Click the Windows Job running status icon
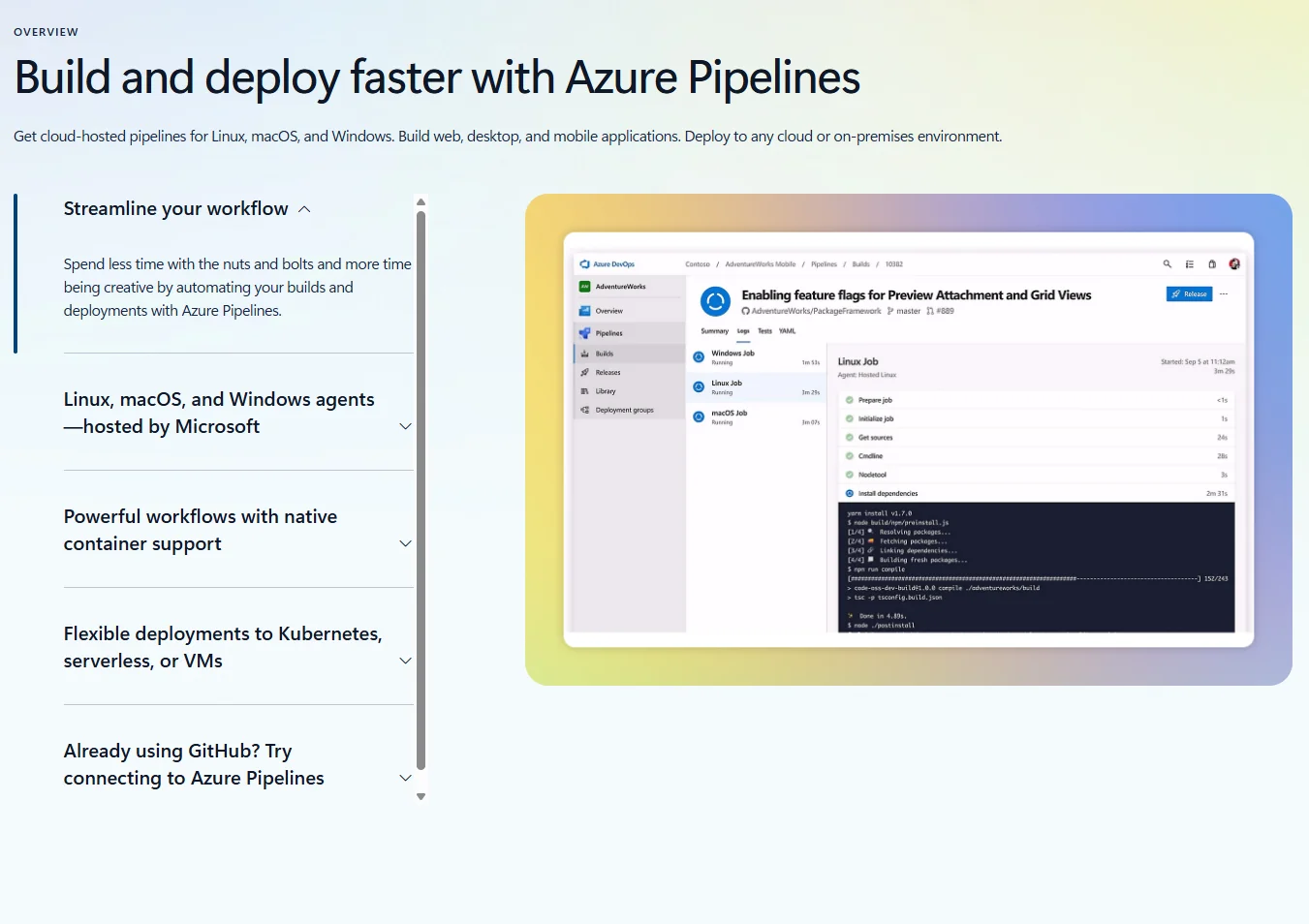 tap(699, 357)
